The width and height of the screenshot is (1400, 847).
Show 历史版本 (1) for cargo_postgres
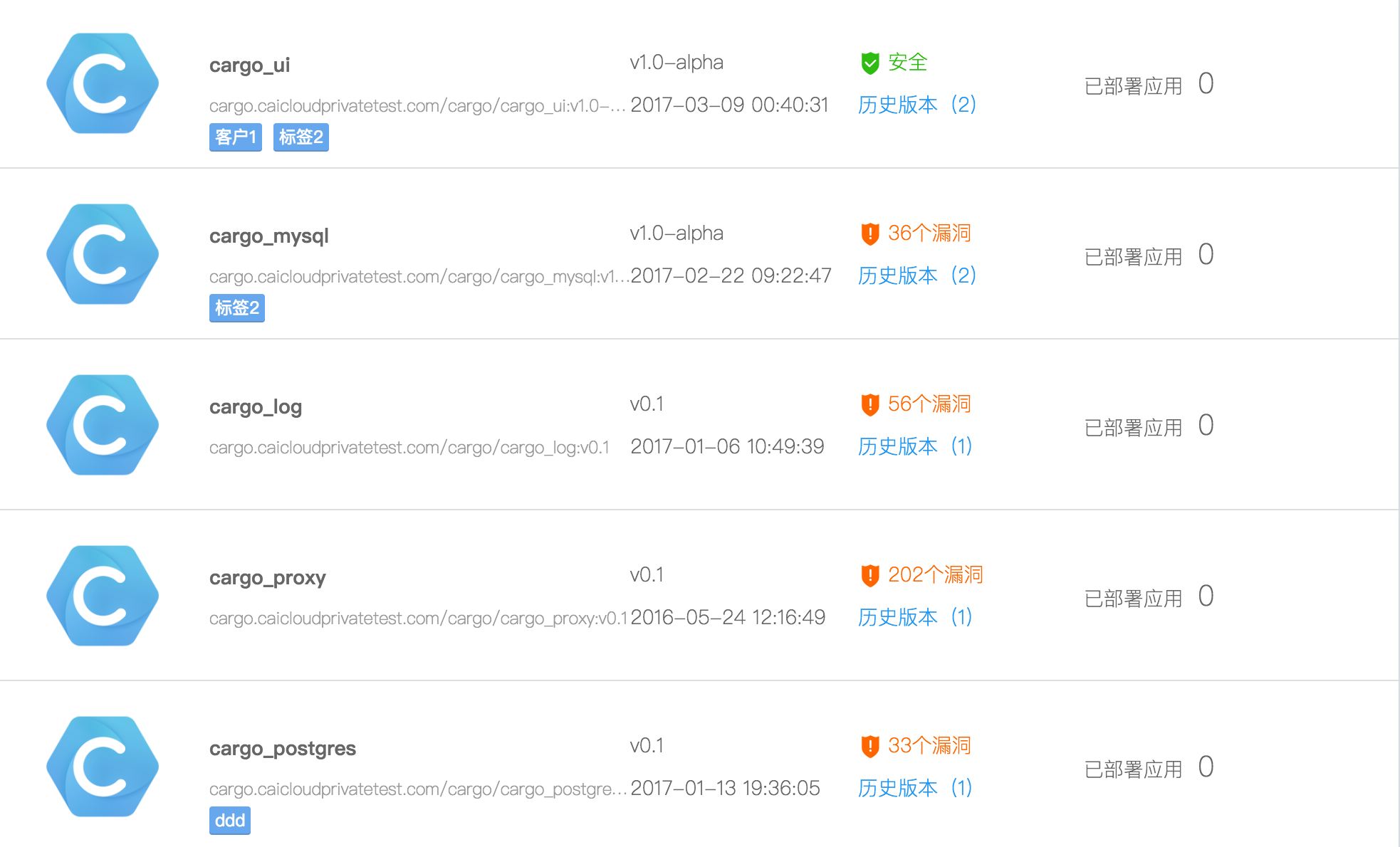915,788
